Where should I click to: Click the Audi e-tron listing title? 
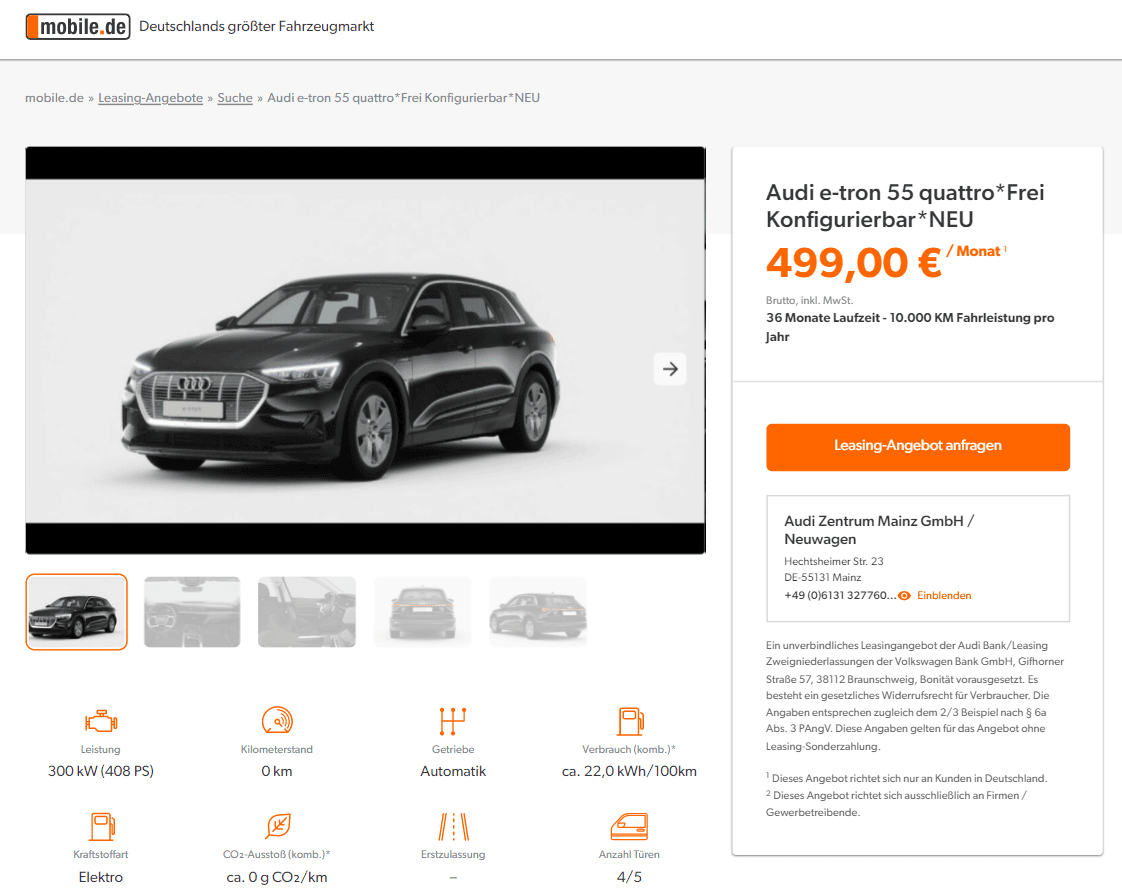[905, 206]
